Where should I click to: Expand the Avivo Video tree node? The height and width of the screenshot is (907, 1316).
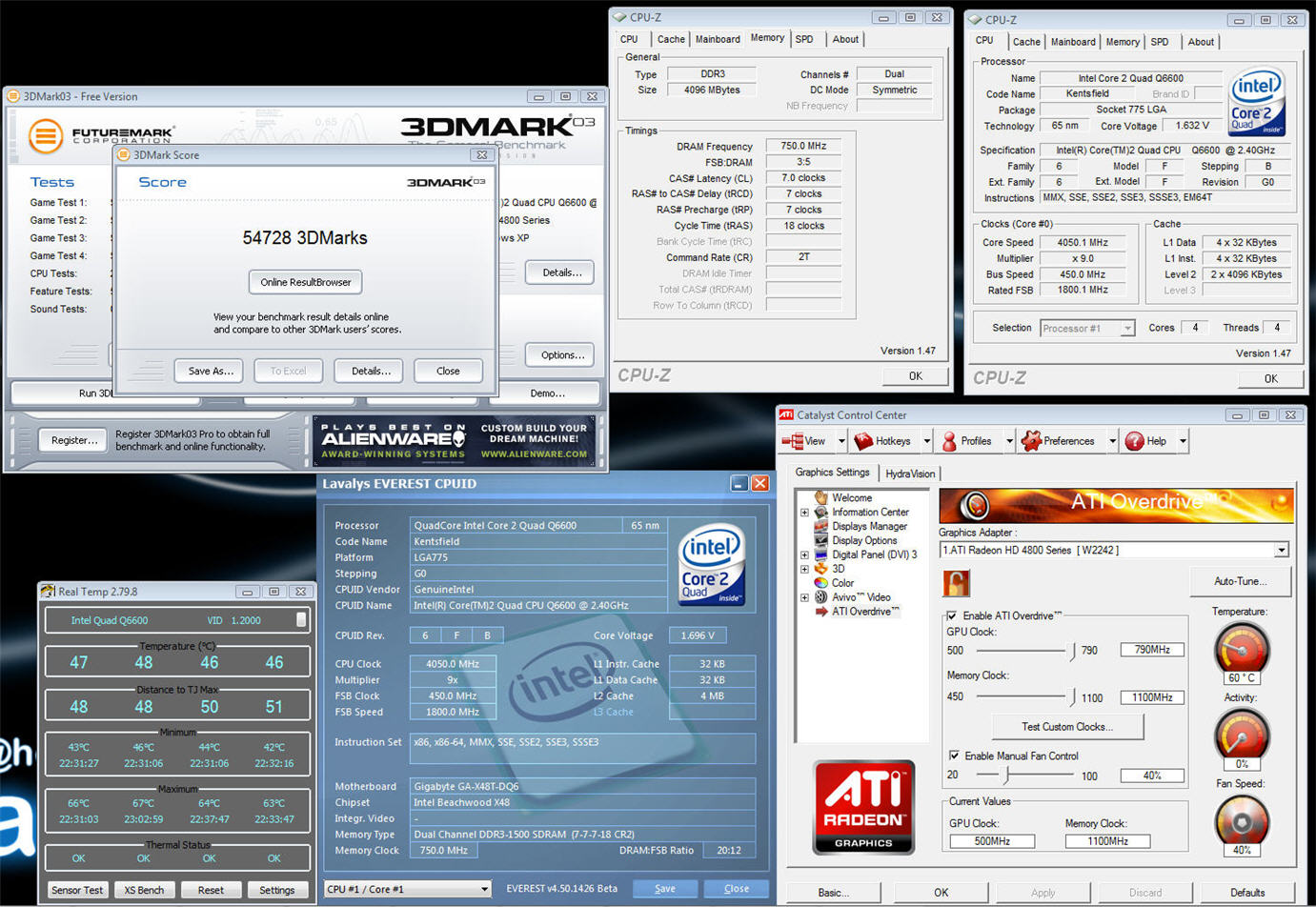(x=804, y=598)
